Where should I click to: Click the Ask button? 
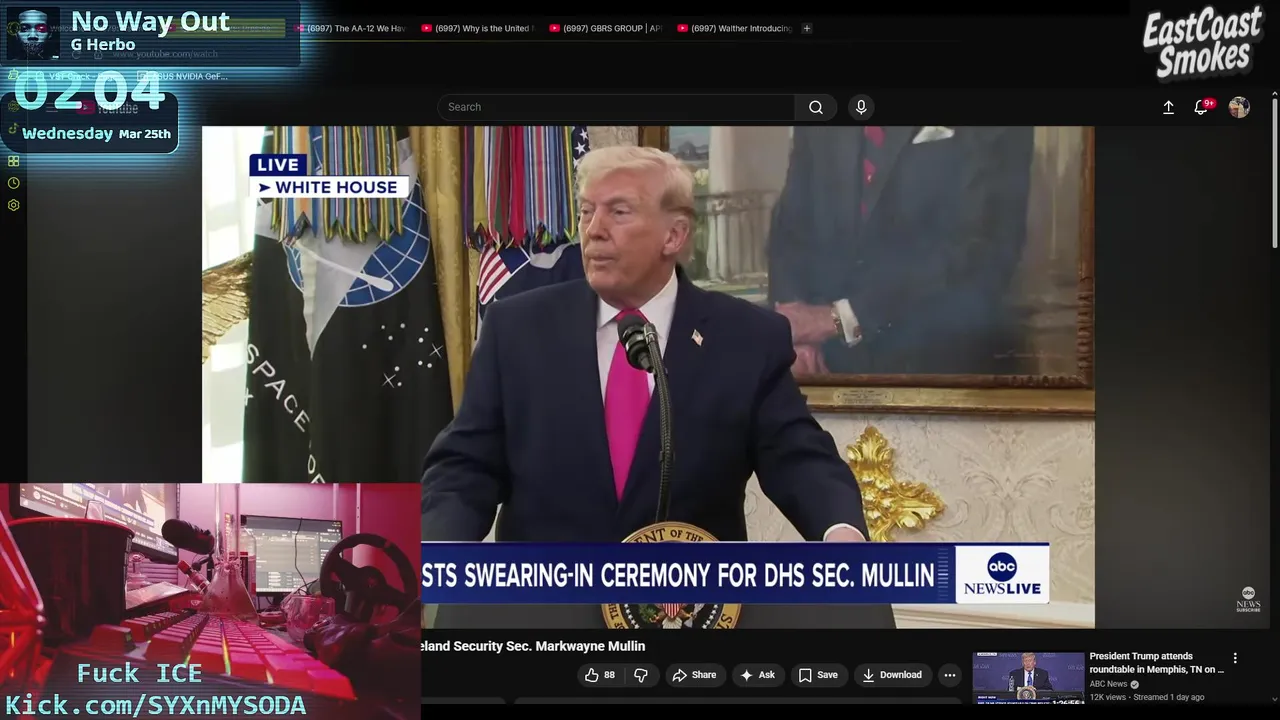click(757, 675)
